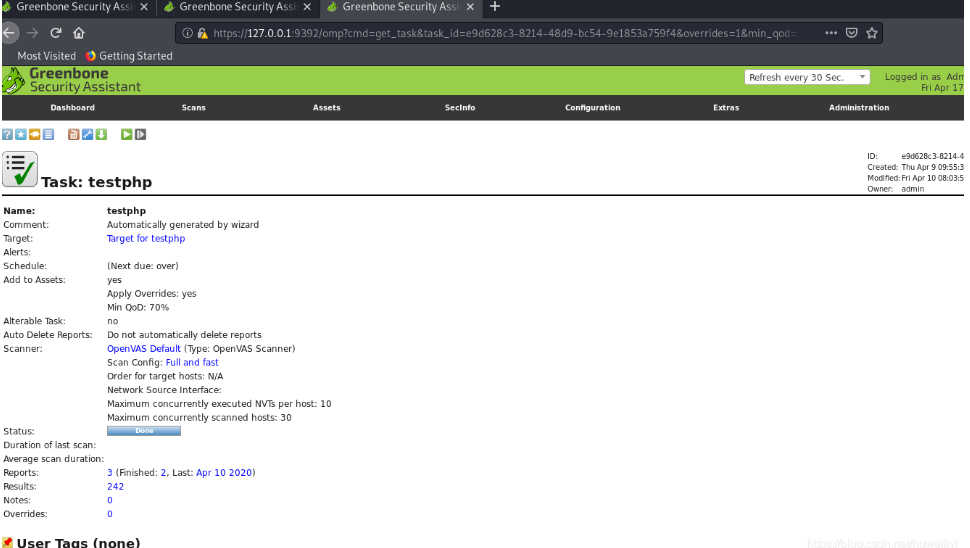
Task: Start the task with green play icon
Action: pyautogui.click(x=126, y=134)
